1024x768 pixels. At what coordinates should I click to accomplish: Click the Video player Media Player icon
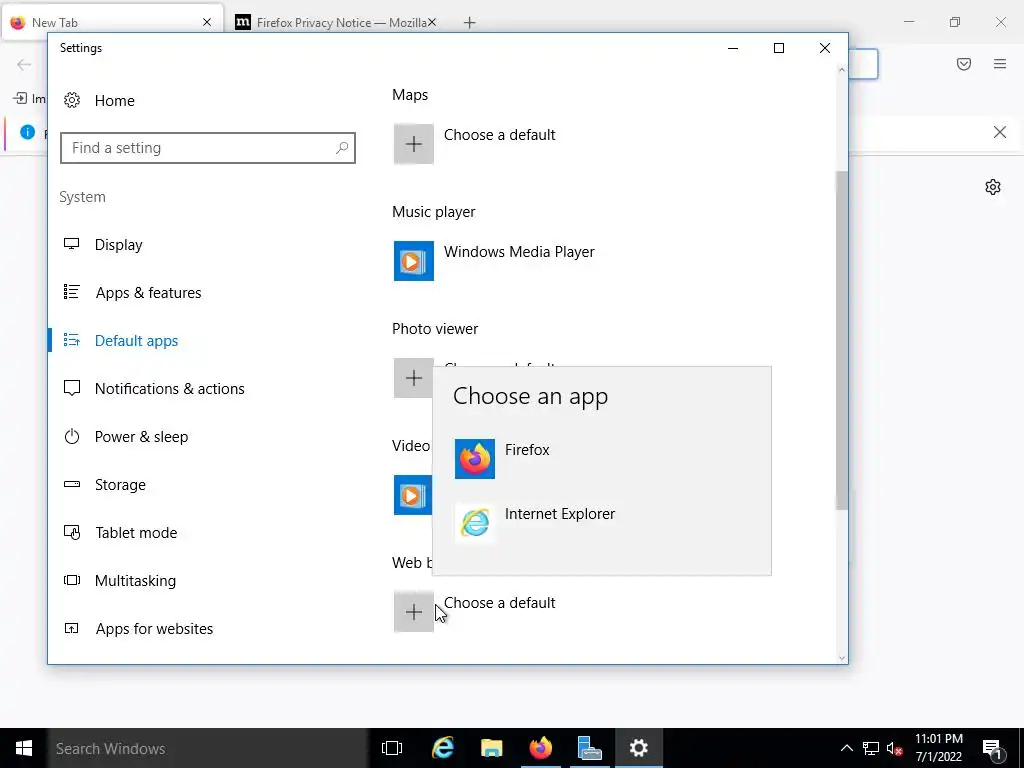(x=413, y=494)
